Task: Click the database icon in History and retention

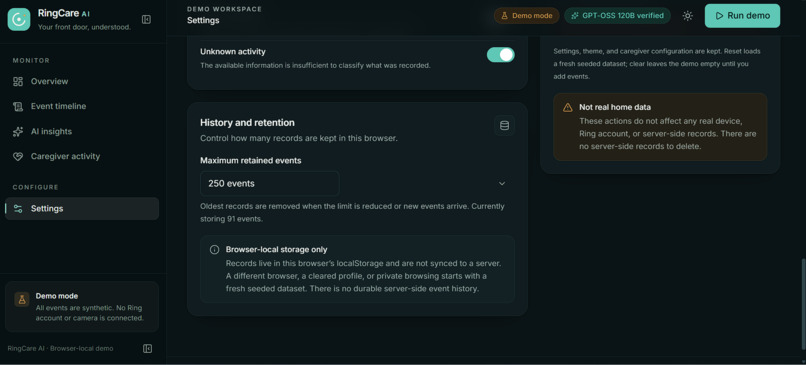Action: pos(504,125)
